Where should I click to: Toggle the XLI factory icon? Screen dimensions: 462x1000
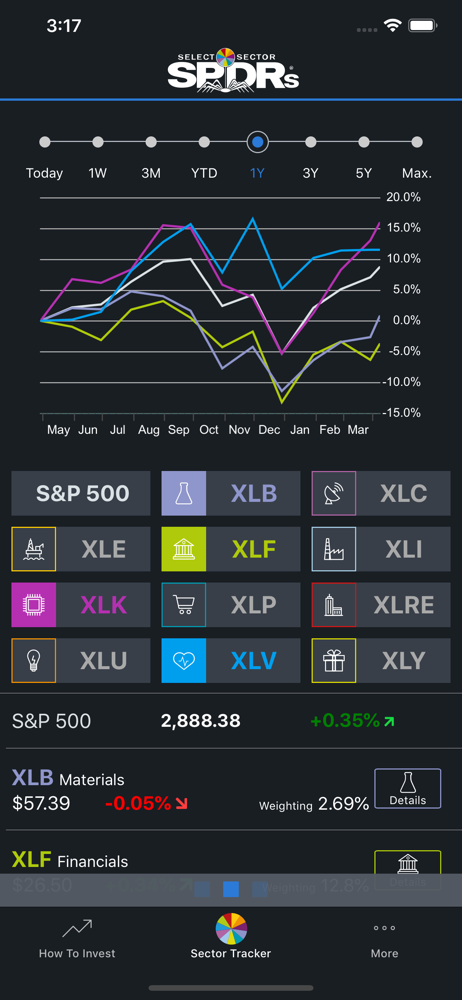334,548
